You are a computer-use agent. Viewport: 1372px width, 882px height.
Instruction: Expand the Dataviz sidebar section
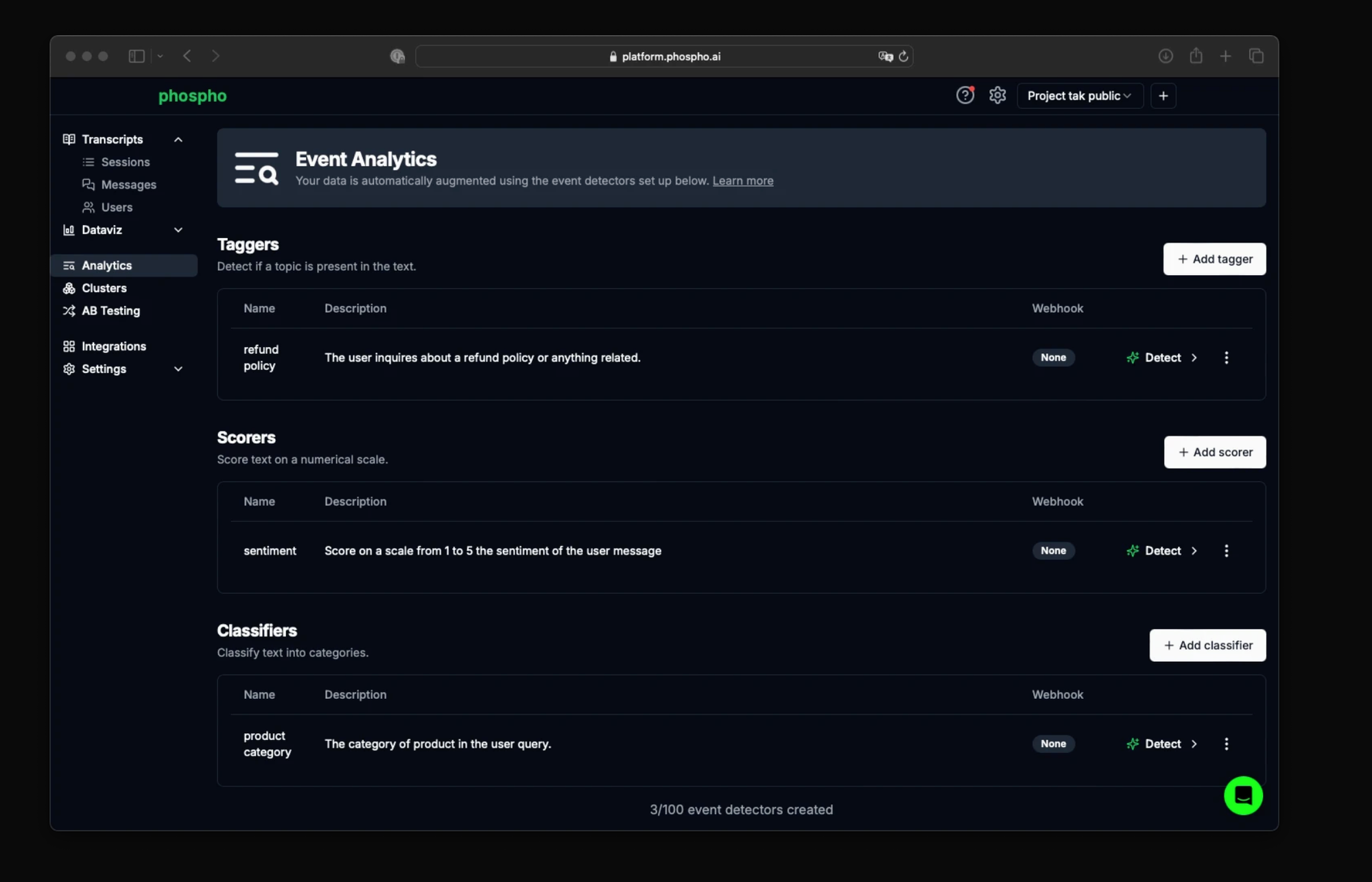tap(178, 230)
